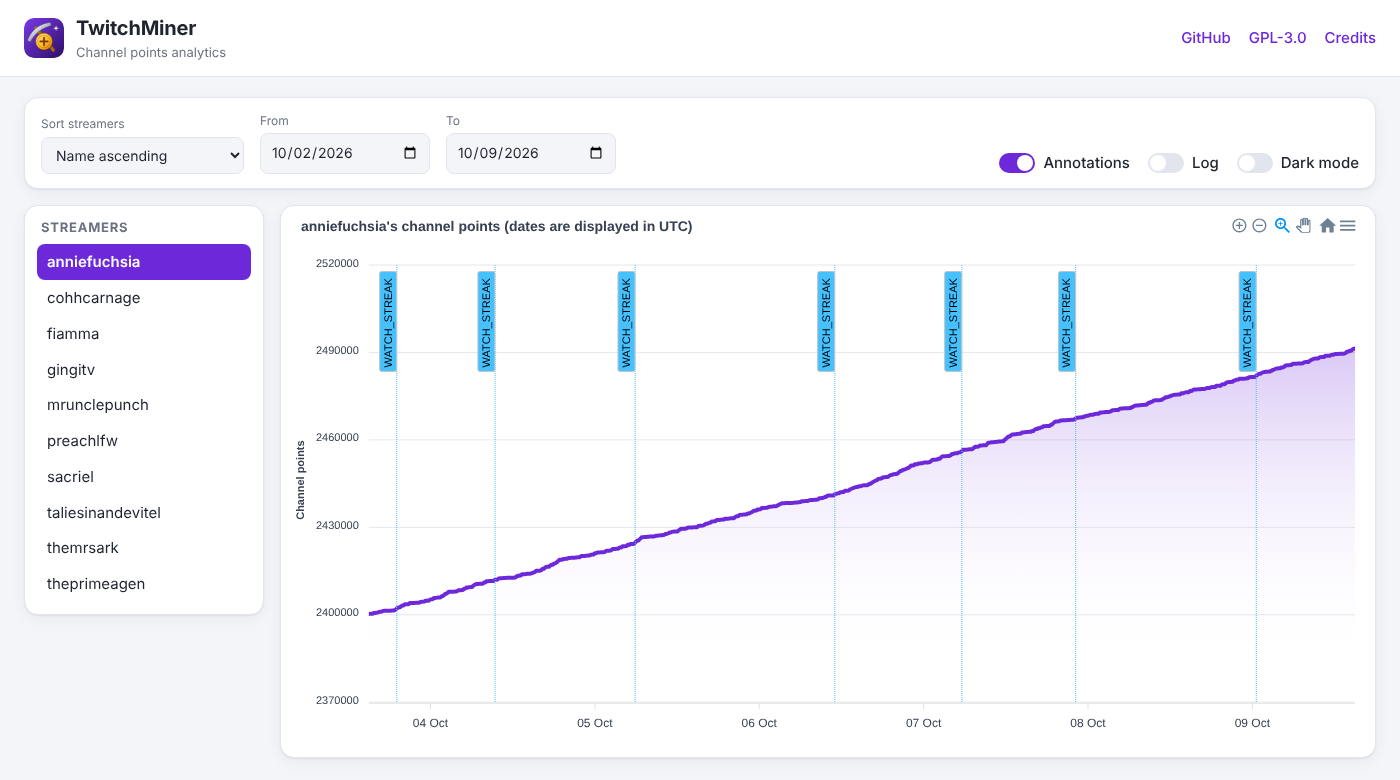Visit the GPL-3.0 license link

coord(1278,38)
